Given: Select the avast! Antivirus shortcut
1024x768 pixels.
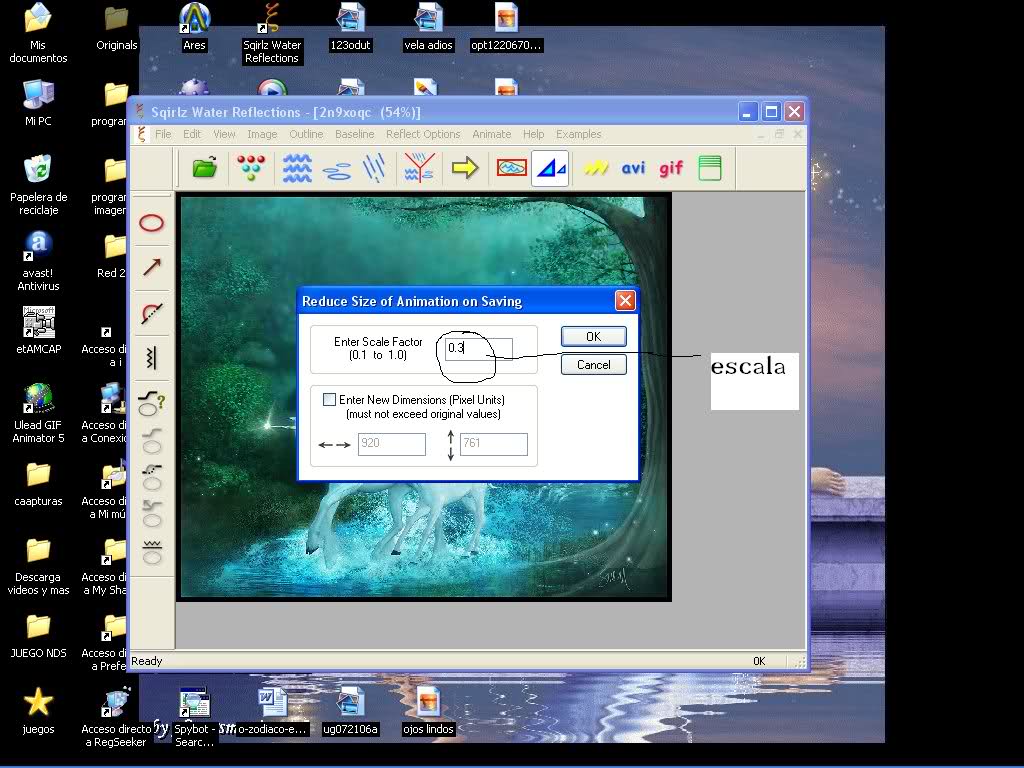Looking at the screenshot, I should tap(39, 261).
